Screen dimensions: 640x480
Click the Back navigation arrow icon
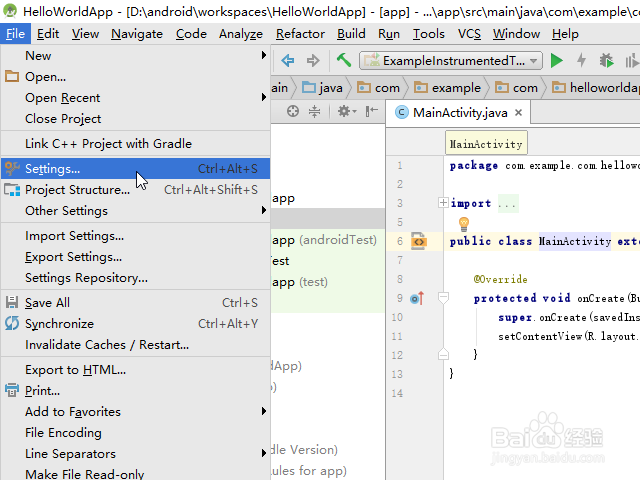click(x=288, y=61)
